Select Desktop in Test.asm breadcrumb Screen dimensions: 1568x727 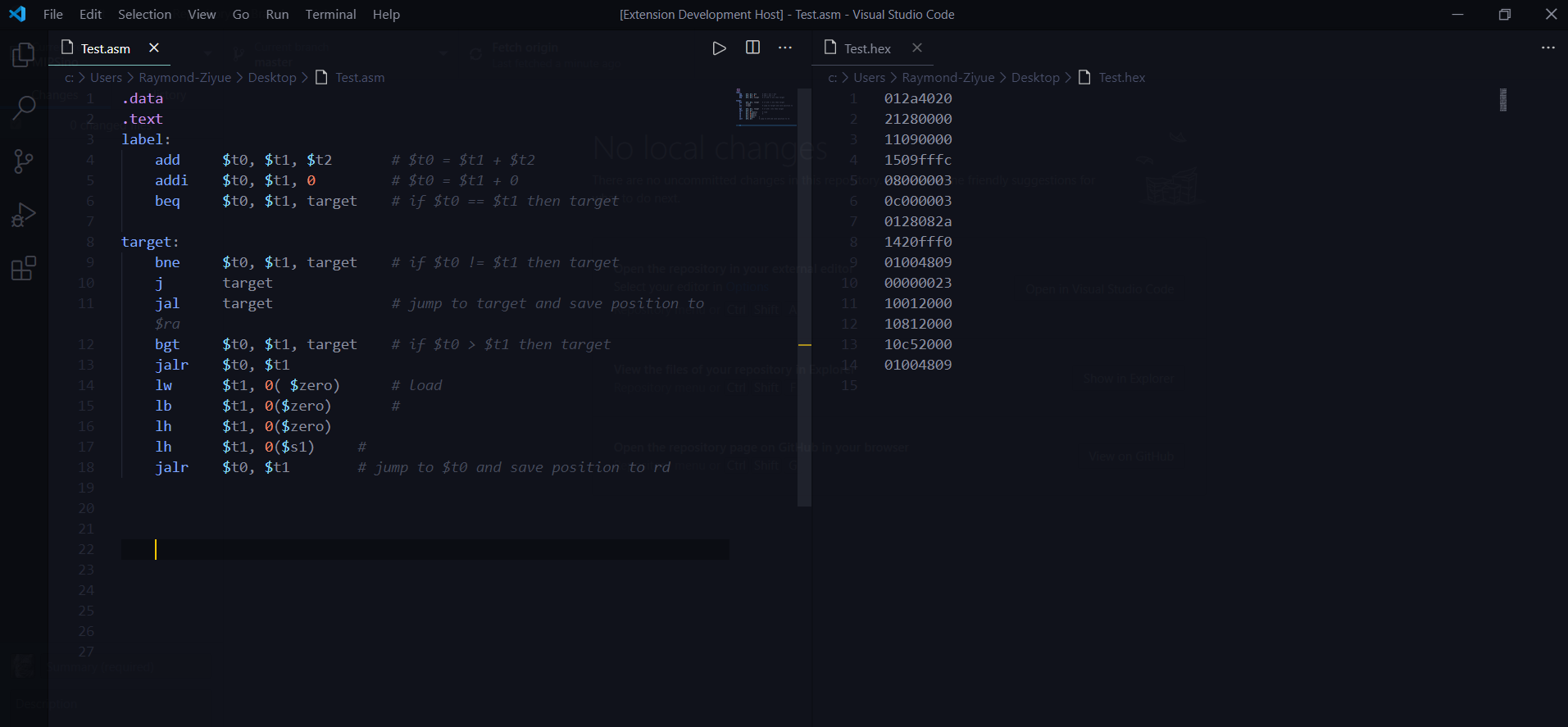click(x=272, y=77)
